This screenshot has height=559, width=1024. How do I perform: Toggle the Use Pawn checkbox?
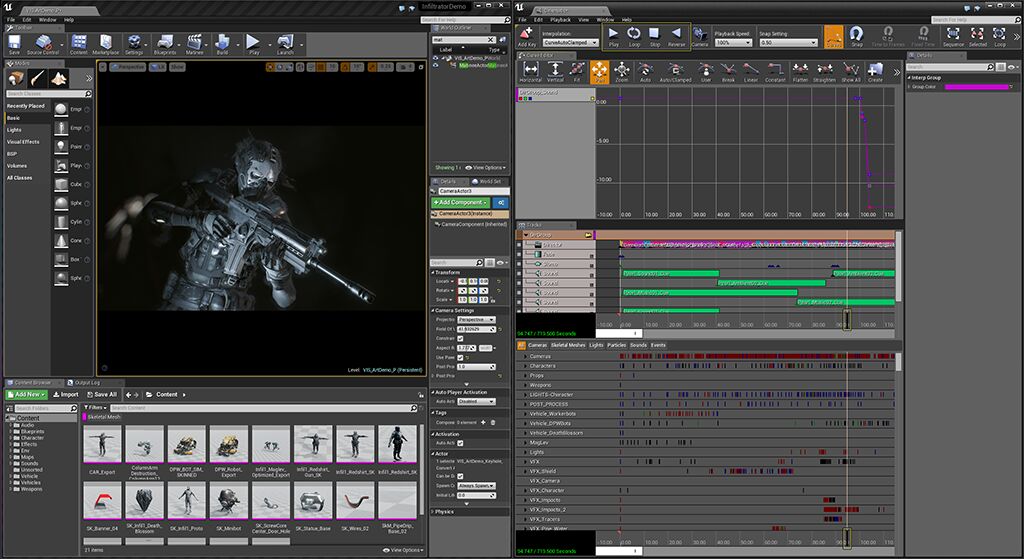pyautogui.click(x=459, y=357)
